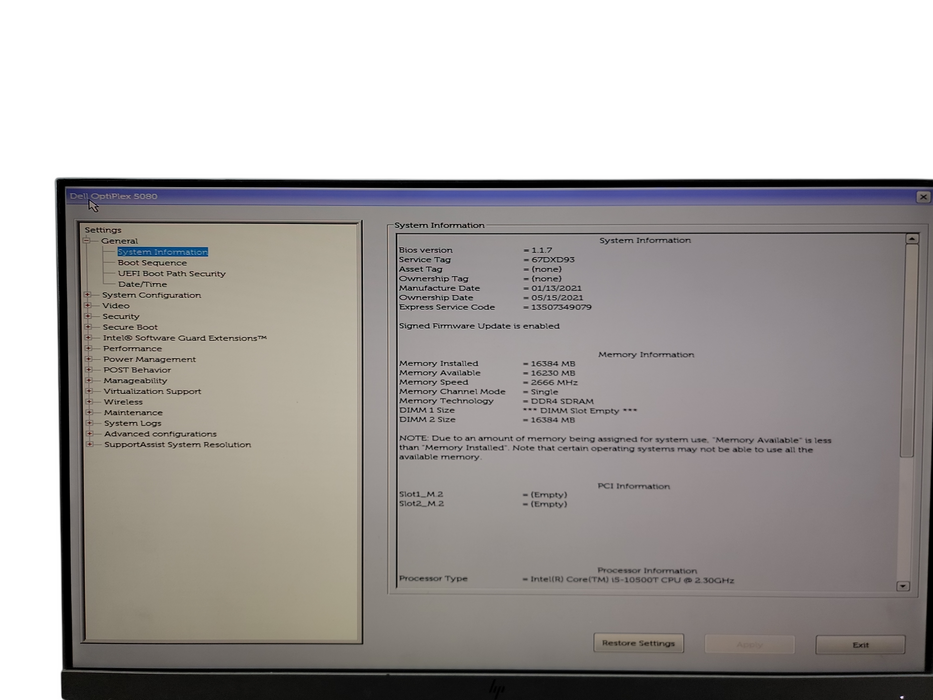Click the Restore Settings button
Image resolution: width=933 pixels, height=700 pixels.
point(638,643)
